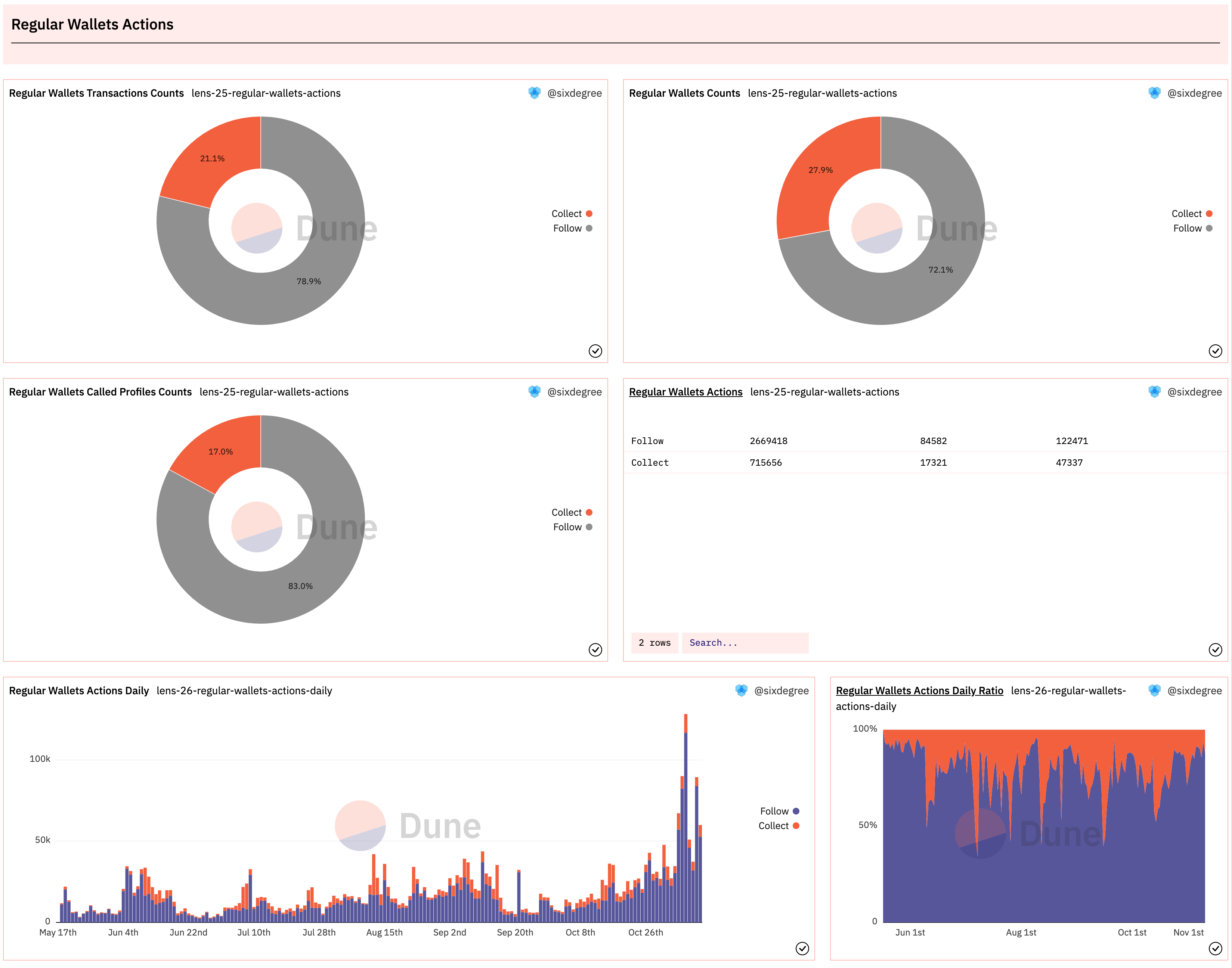Screen dimensions: 1232x968
Task: Click checkmark icon on Regular Wallets Counts panel
Action: [1215, 351]
